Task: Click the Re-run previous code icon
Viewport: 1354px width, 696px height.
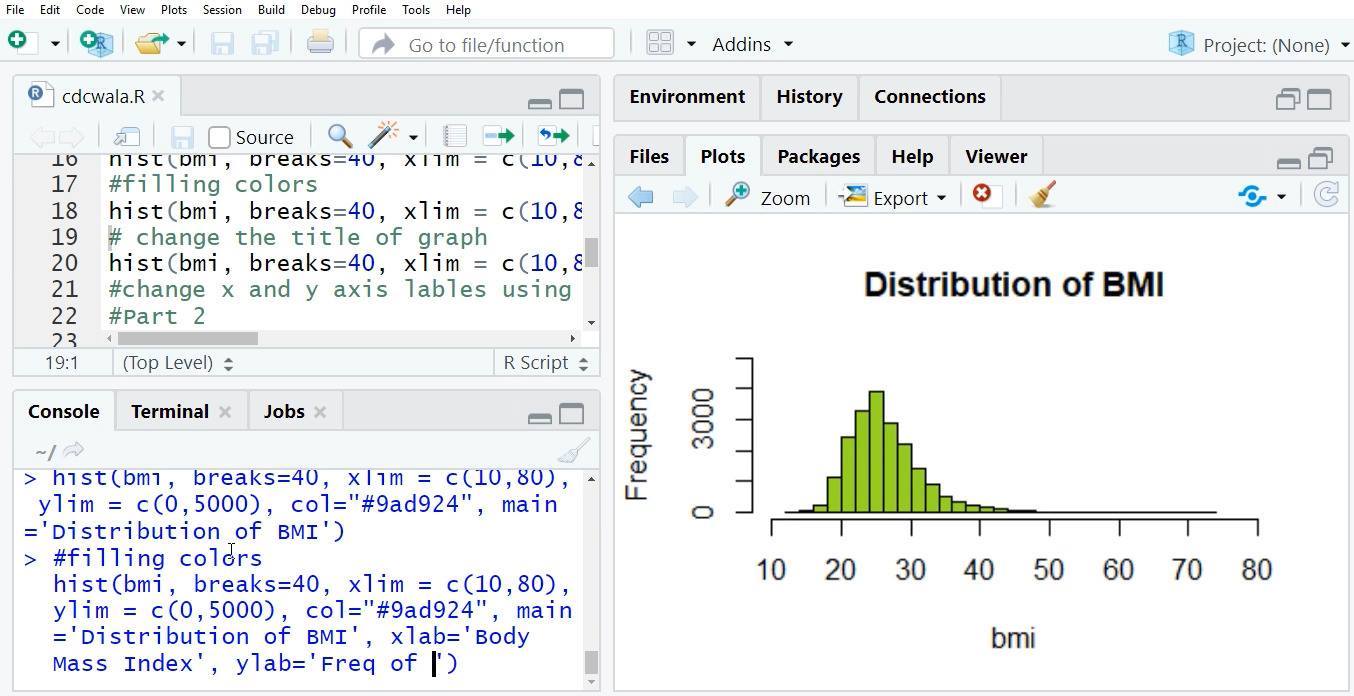Action: tap(553, 136)
